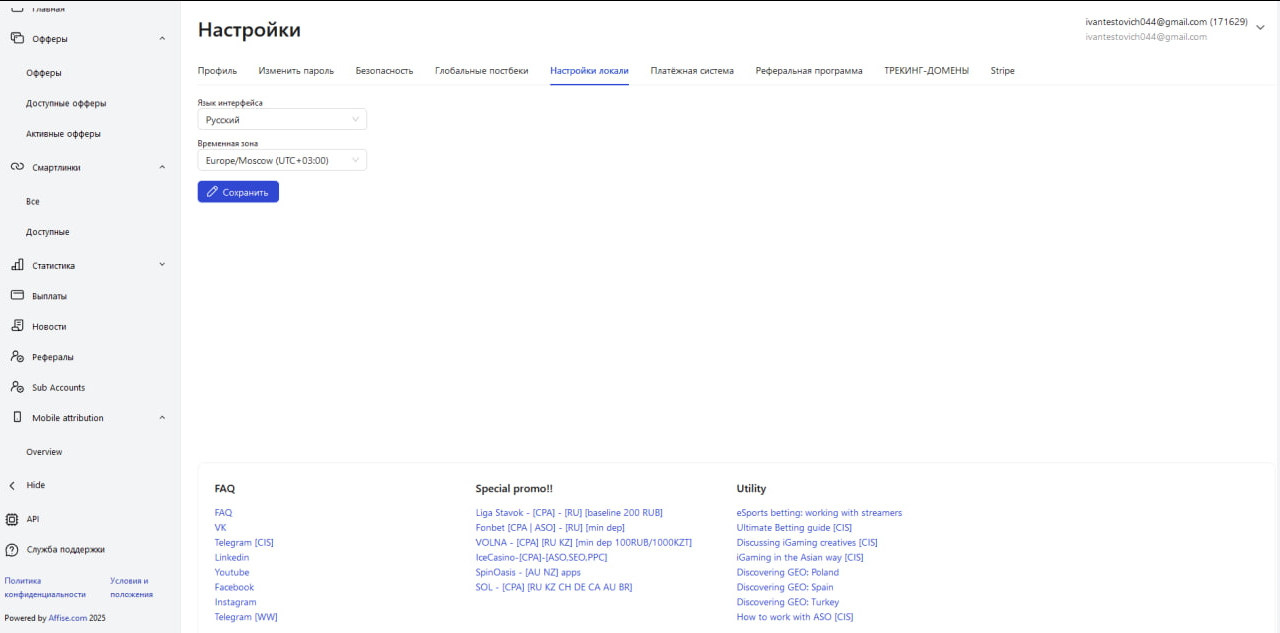Screen dimensions: 1280x633
Task: Expand the account menu chevron
Action: 1260,28
